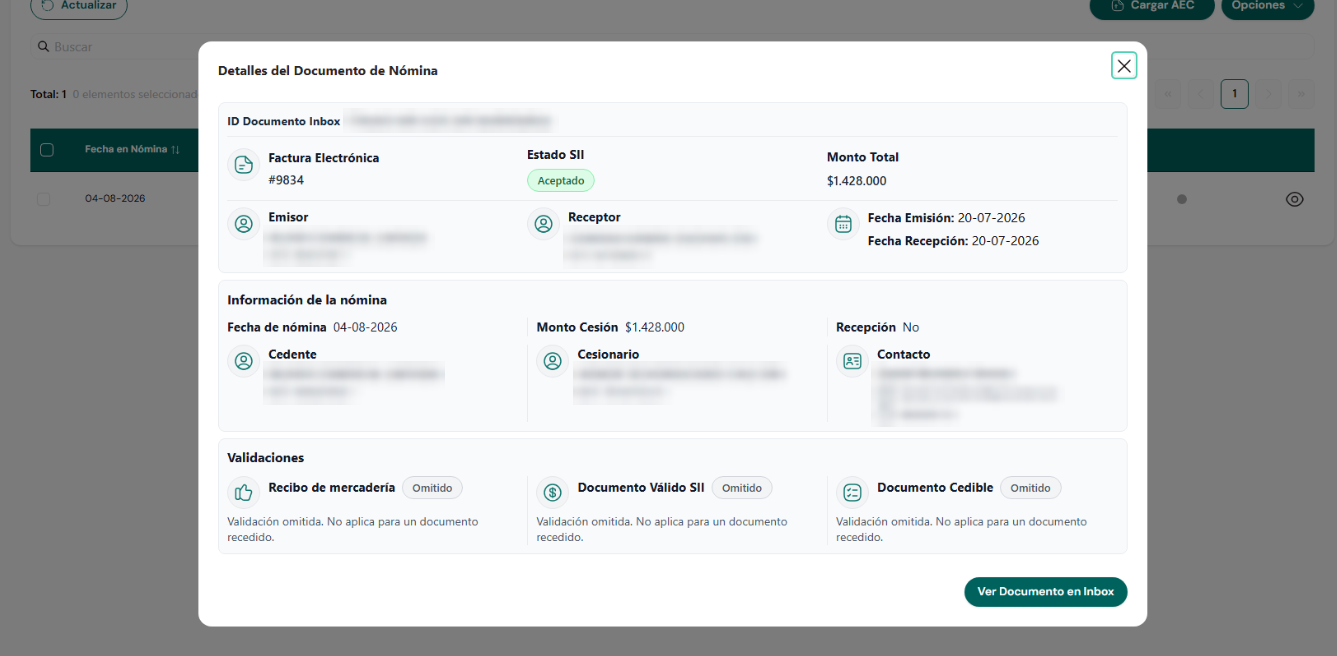Screen dimensions: 1337x656
Task: Click the Información de la nómina heading
Action: click(x=307, y=300)
